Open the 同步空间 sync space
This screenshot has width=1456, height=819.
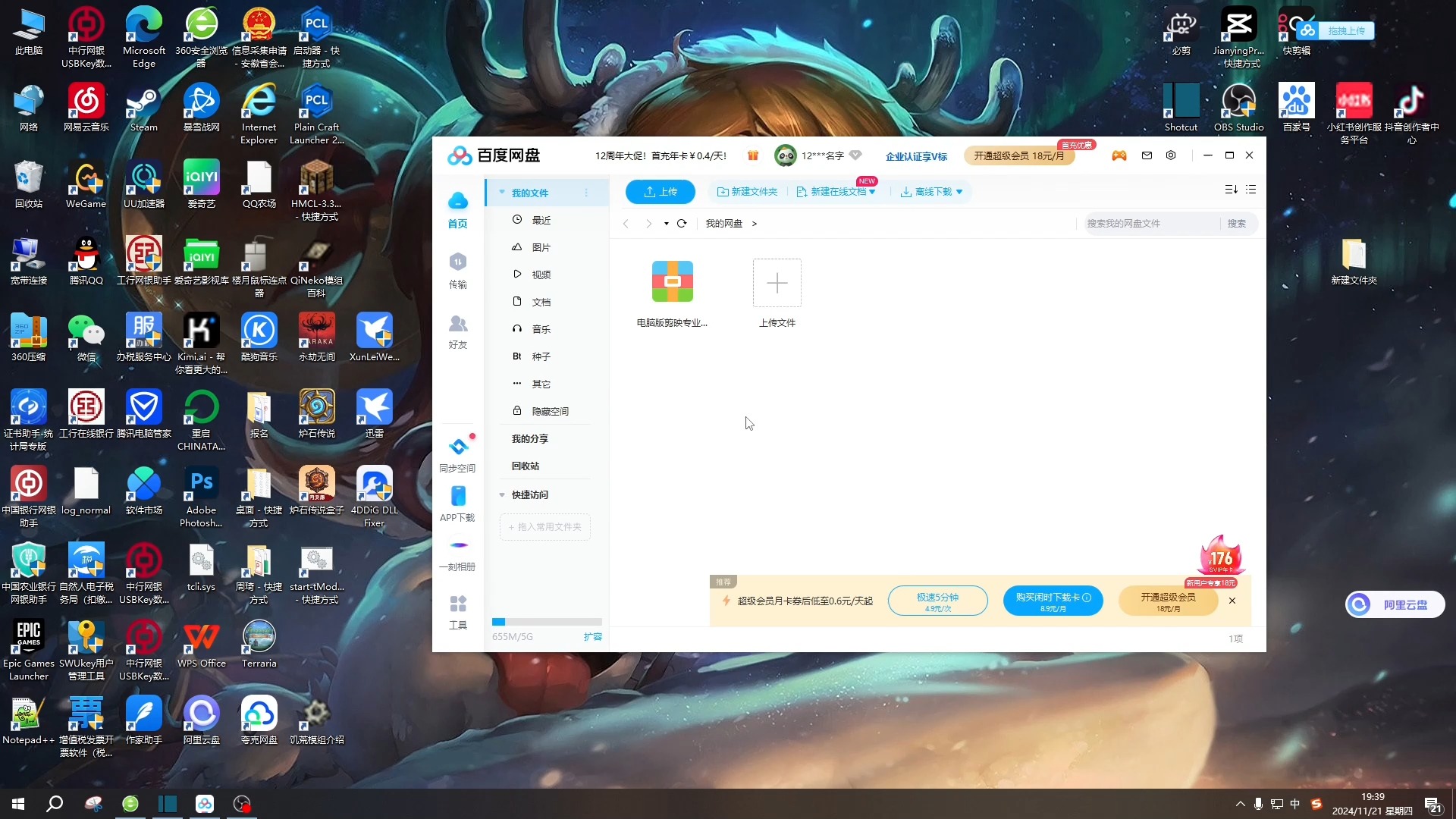click(457, 455)
